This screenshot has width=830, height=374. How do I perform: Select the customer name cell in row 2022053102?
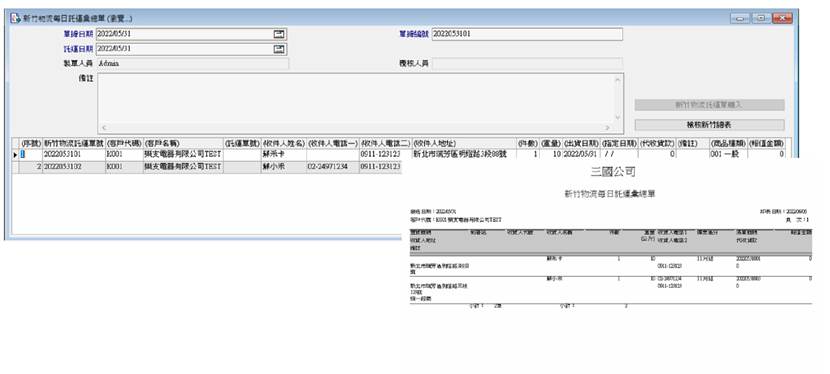click(x=183, y=167)
